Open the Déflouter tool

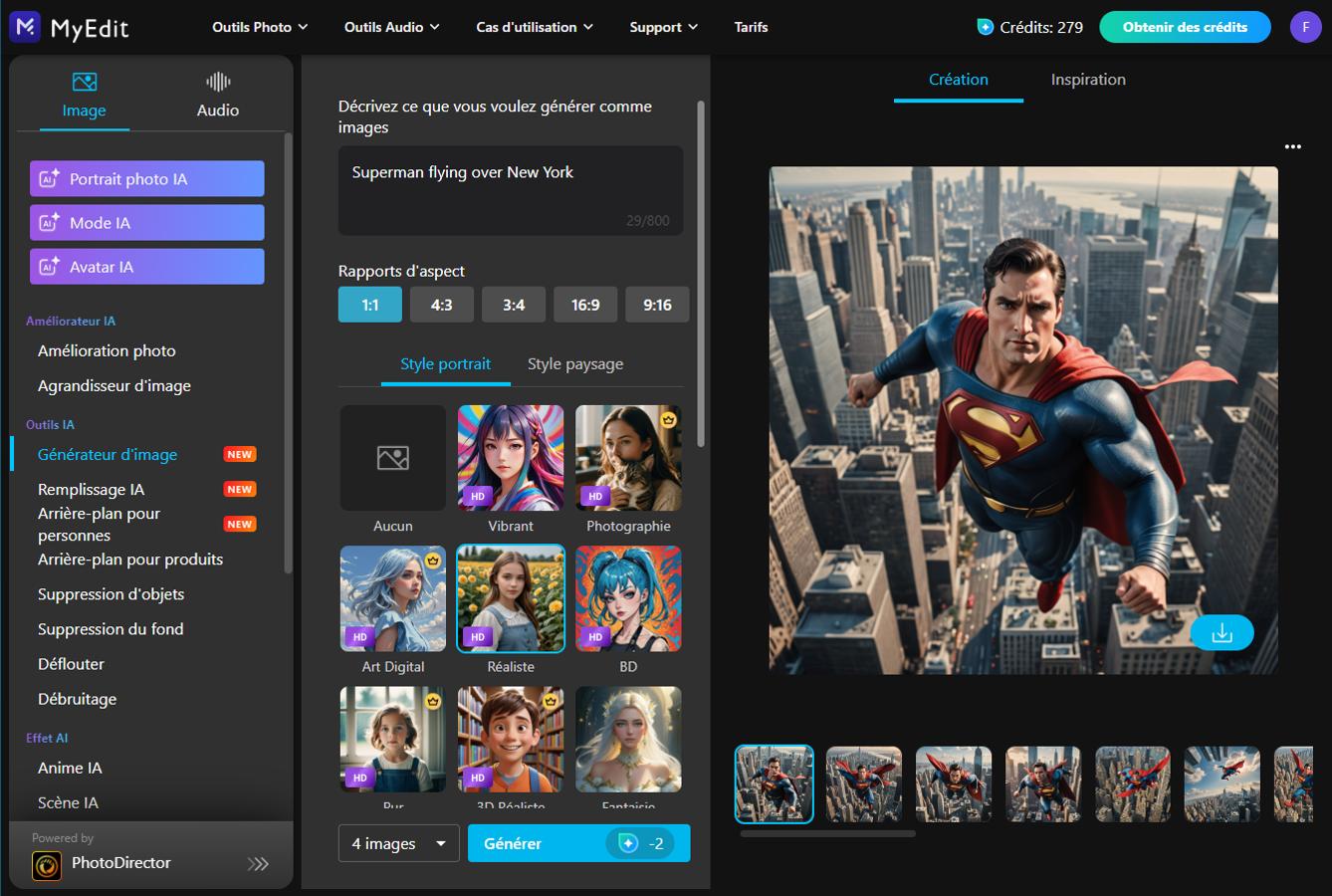71,664
